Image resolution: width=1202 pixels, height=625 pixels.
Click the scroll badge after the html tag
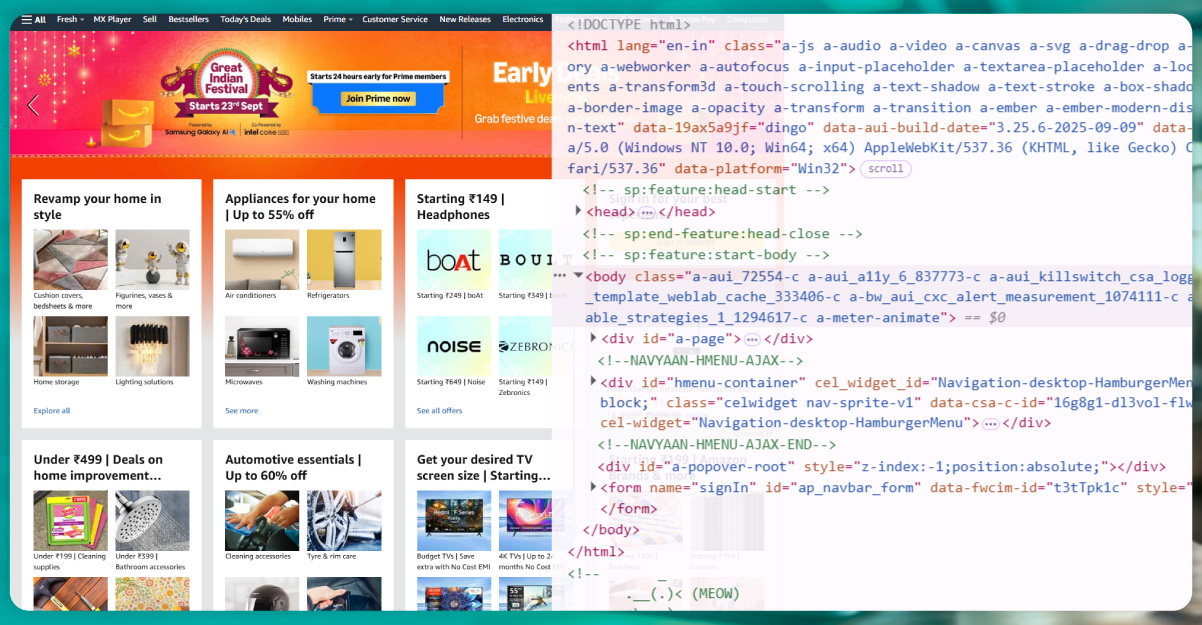pos(885,169)
